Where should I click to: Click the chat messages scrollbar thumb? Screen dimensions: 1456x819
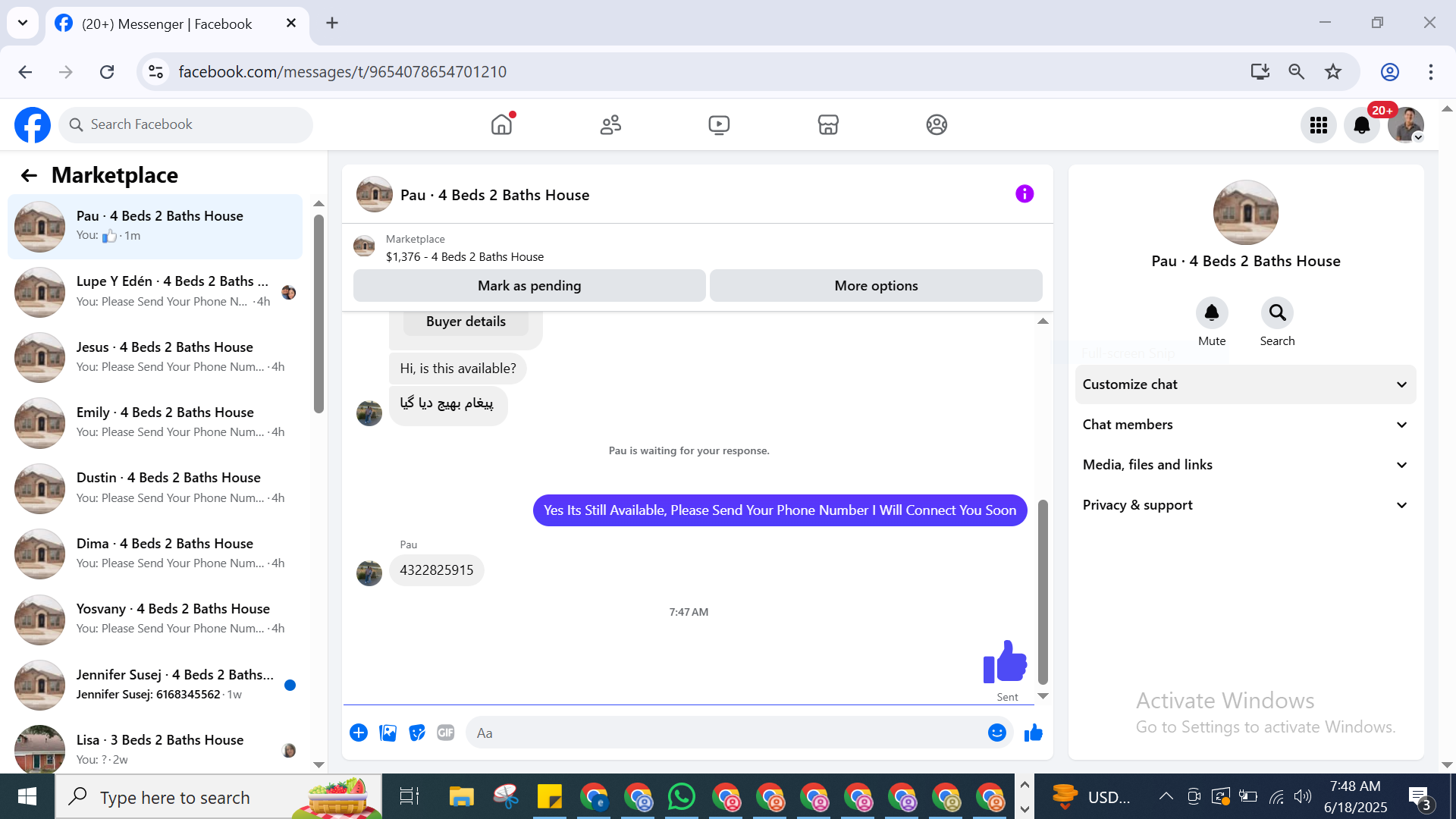click(x=1043, y=591)
